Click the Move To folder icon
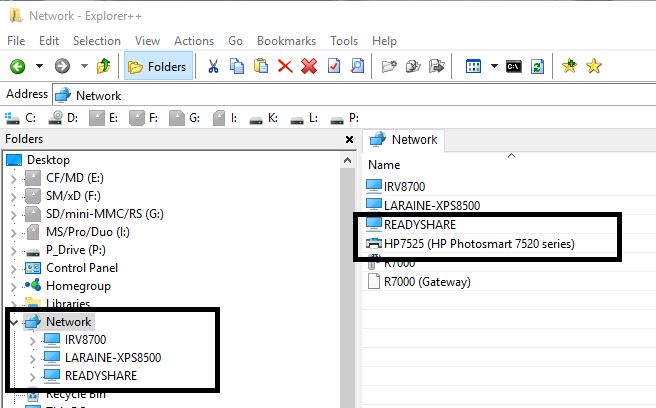Image resolution: width=656 pixels, height=408 pixels. tap(437, 66)
